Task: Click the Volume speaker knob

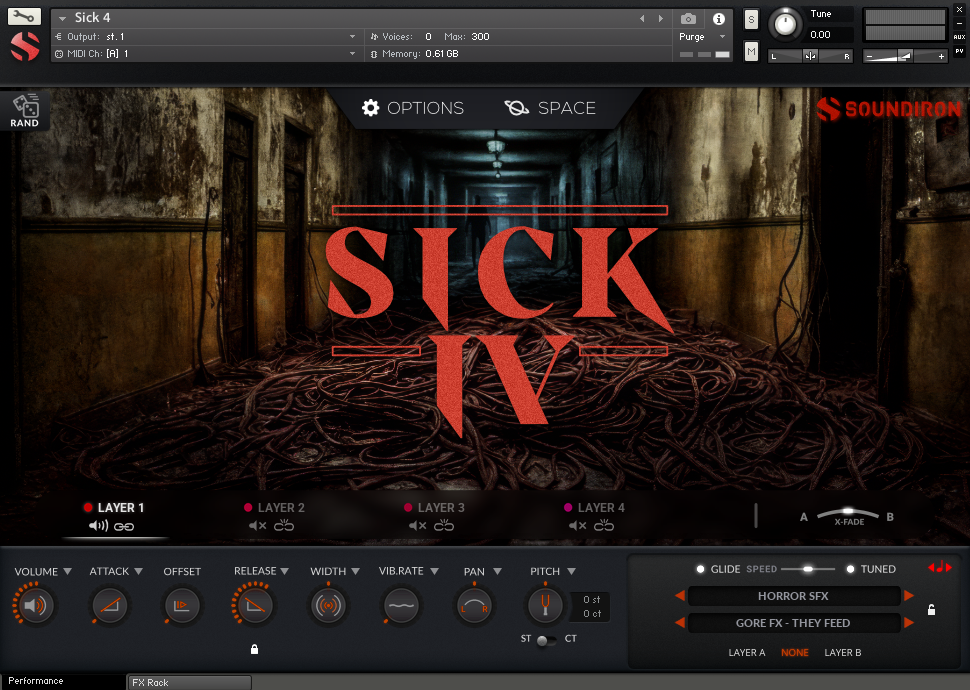Action: pos(35,605)
